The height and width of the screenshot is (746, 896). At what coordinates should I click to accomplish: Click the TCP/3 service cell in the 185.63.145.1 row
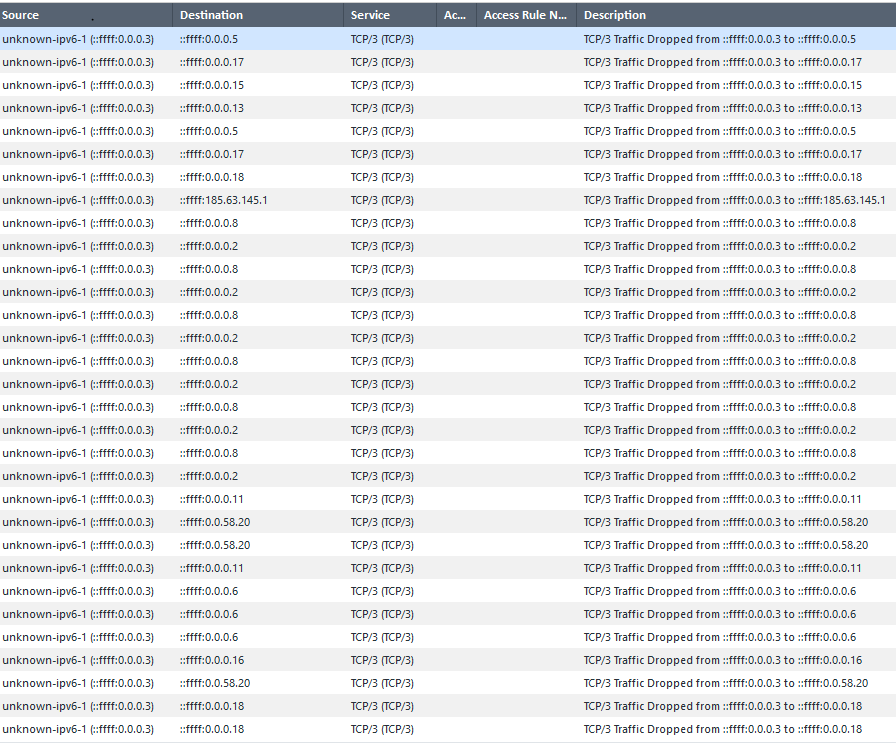pos(382,200)
